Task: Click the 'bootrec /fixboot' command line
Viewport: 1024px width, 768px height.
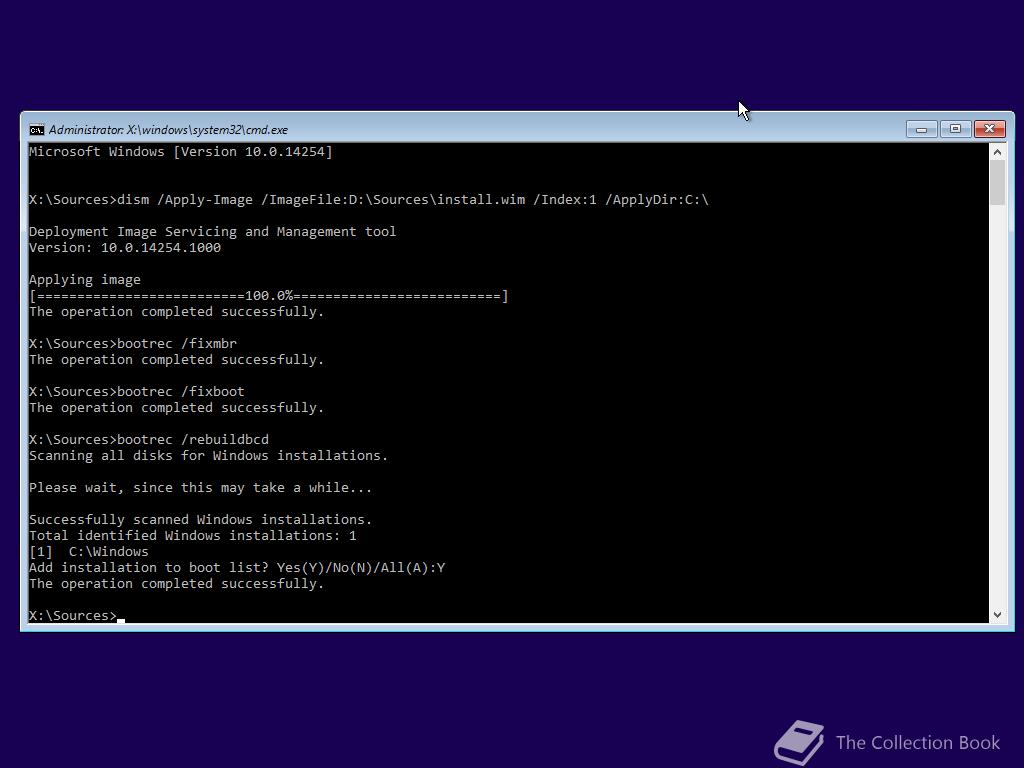Action: coord(136,392)
